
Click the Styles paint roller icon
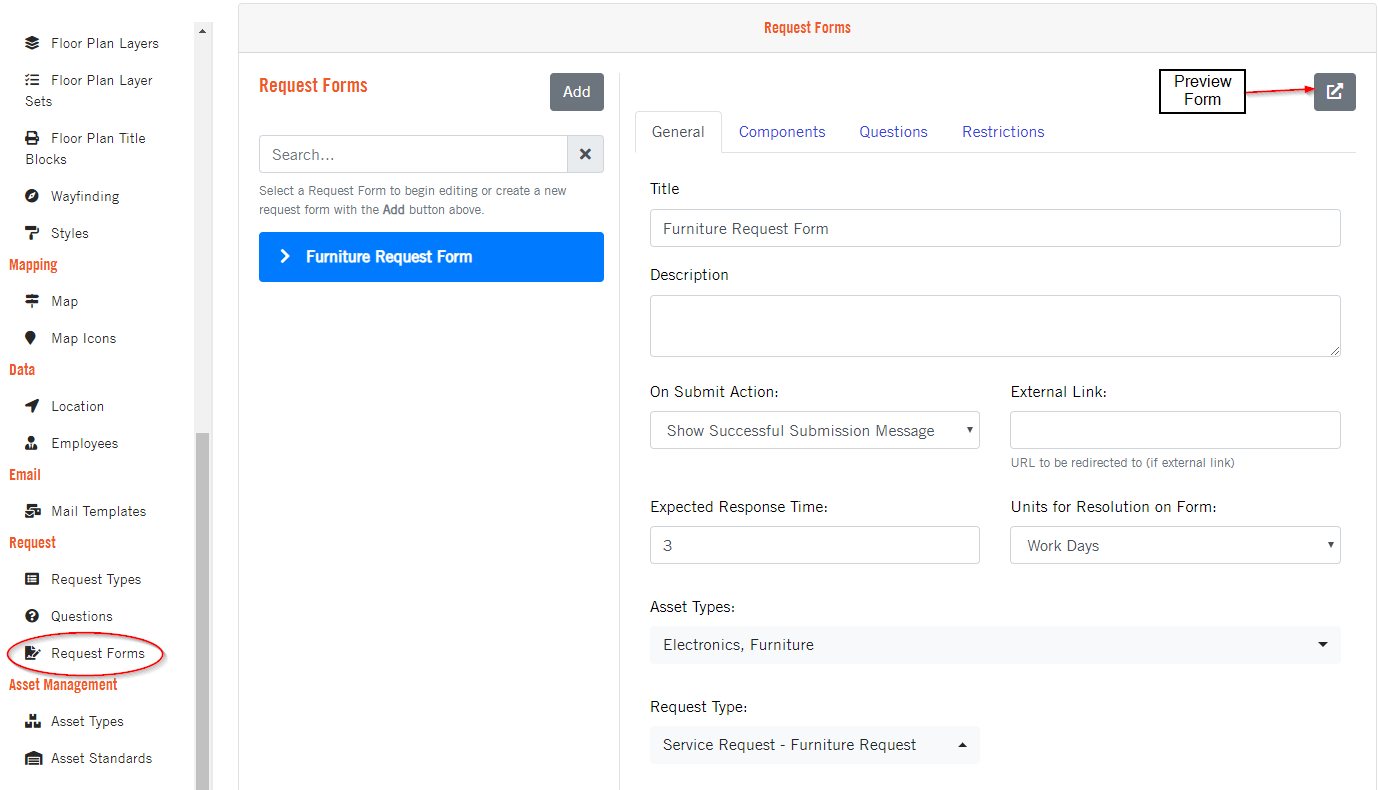click(32, 233)
